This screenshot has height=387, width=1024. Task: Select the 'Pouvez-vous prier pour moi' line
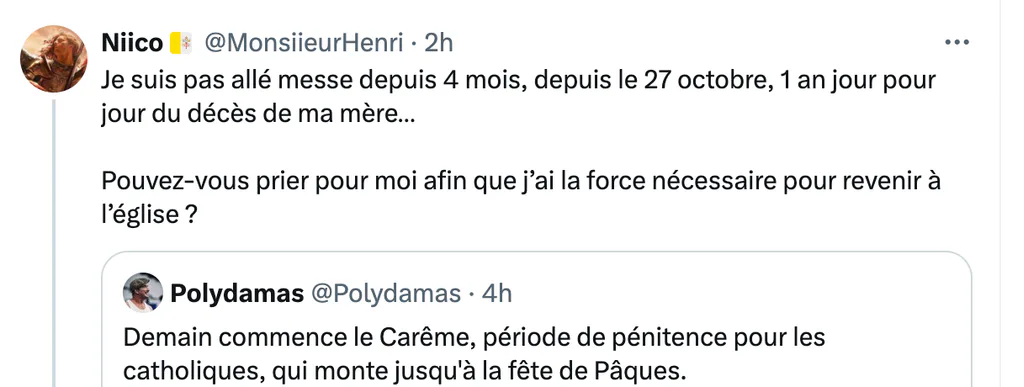tap(521, 181)
